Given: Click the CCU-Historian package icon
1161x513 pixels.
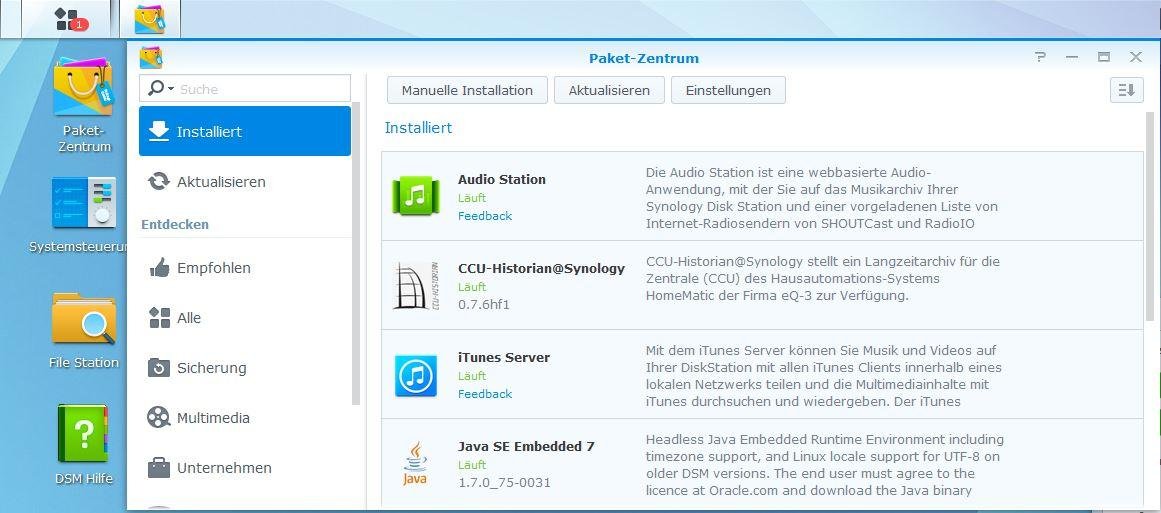Looking at the screenshot, I should point(415,286).
